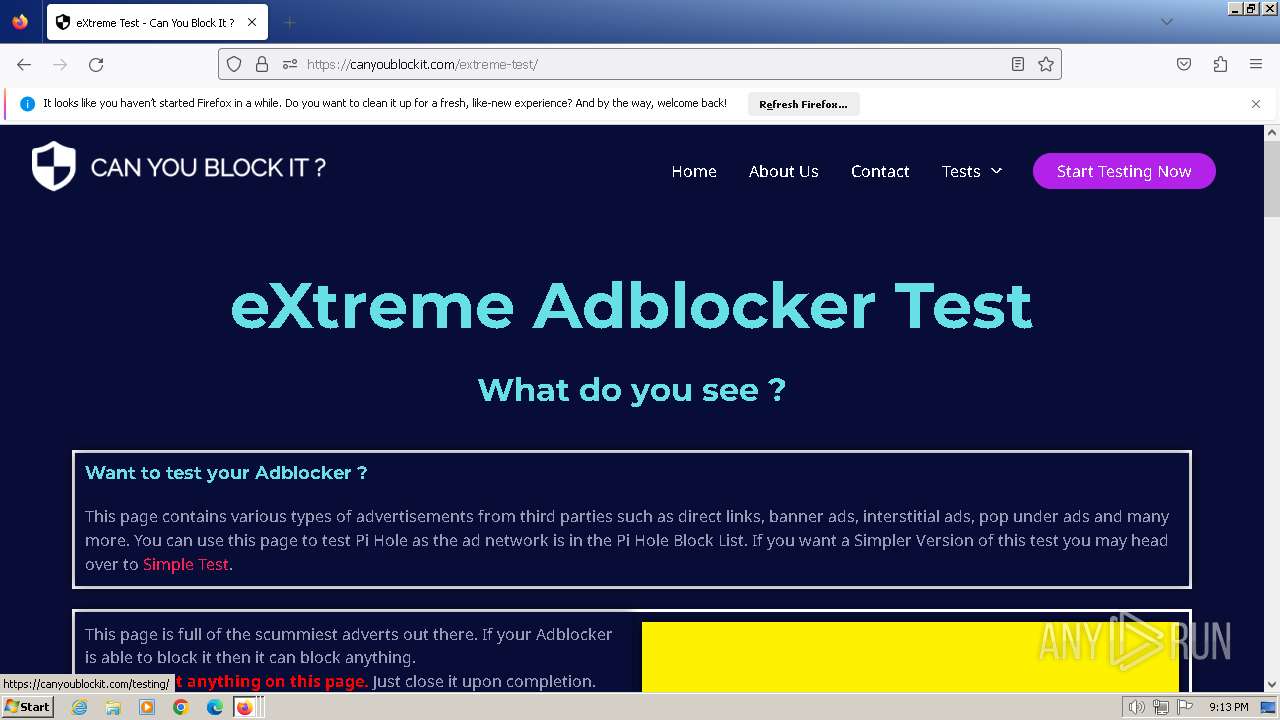Launch Internet Explorer from taskbar
The image size is (1280, 720).
coord(79,707)
